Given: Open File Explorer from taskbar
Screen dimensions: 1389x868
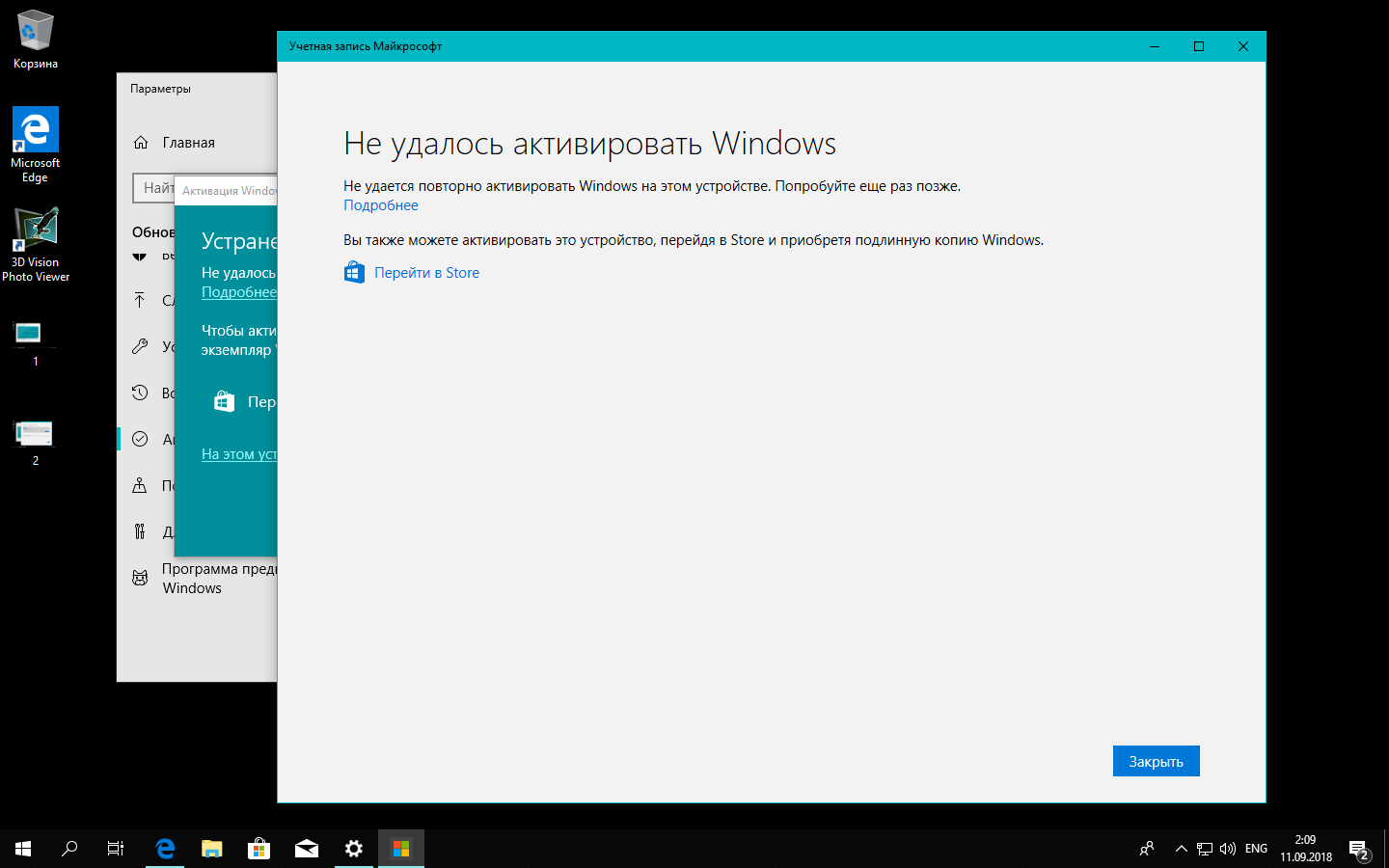Looking at the screenshot, I should pyautogui.click(x=212, y=849).
